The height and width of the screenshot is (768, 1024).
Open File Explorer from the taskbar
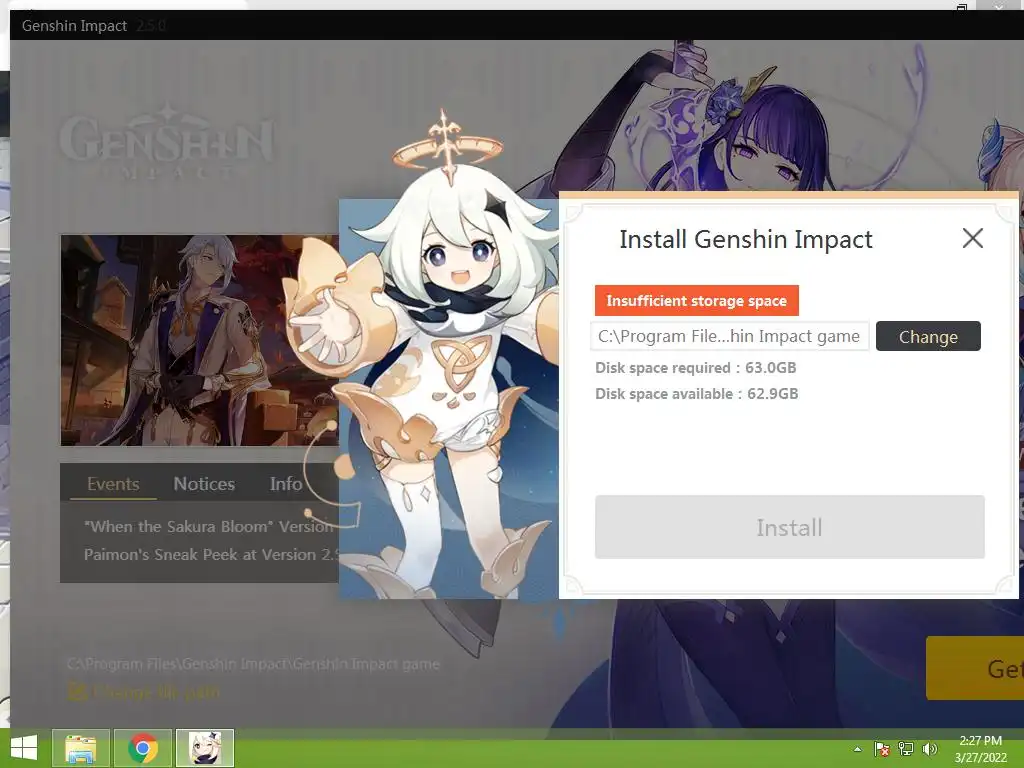tap(81, 748)
